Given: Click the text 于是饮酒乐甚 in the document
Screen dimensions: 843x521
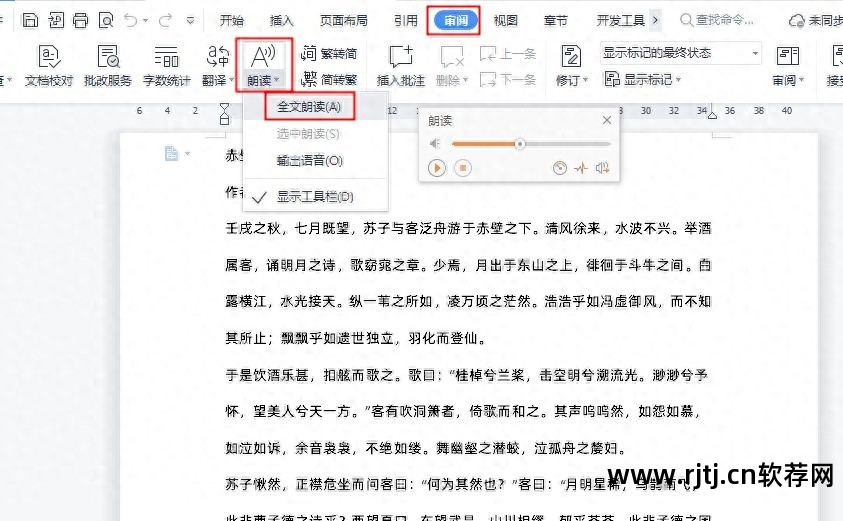Looking at the screenshot, I should pos(267,375).
